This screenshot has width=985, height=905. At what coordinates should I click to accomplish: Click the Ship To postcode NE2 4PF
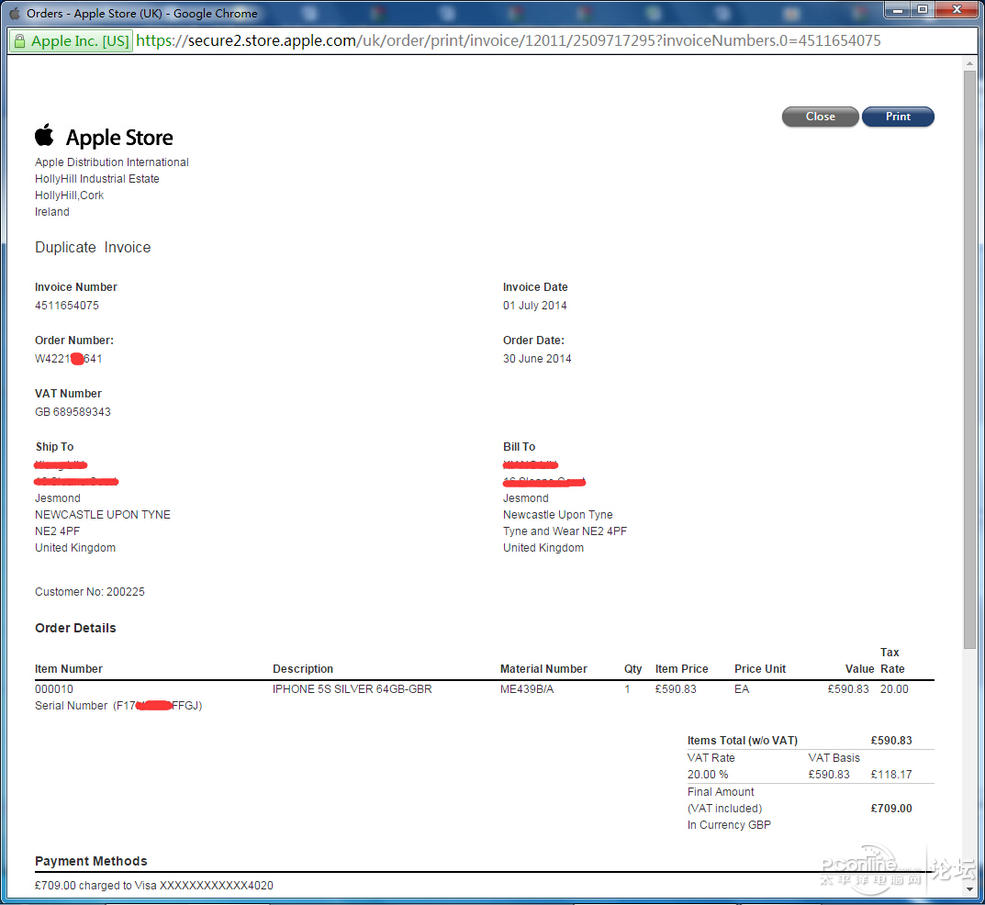click(57, 531)
